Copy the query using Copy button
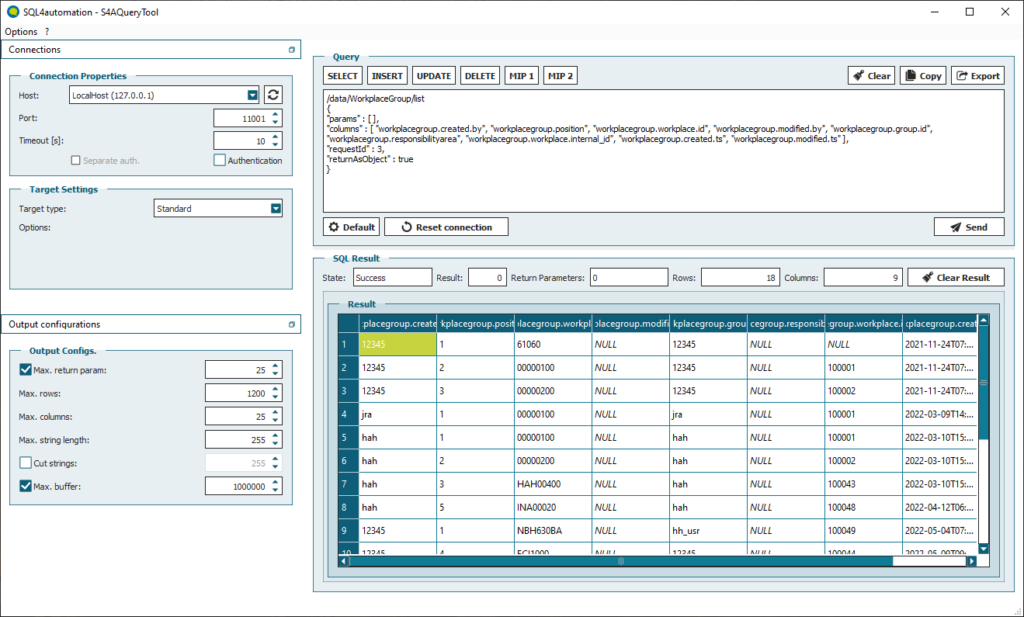The image size is (1024, 617). pos(922,76)
